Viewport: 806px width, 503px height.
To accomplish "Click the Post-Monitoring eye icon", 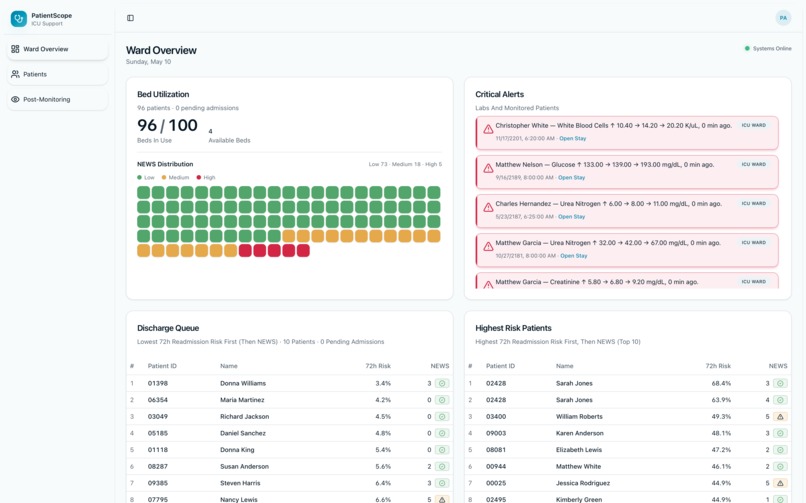I will [x=15, y=99].
